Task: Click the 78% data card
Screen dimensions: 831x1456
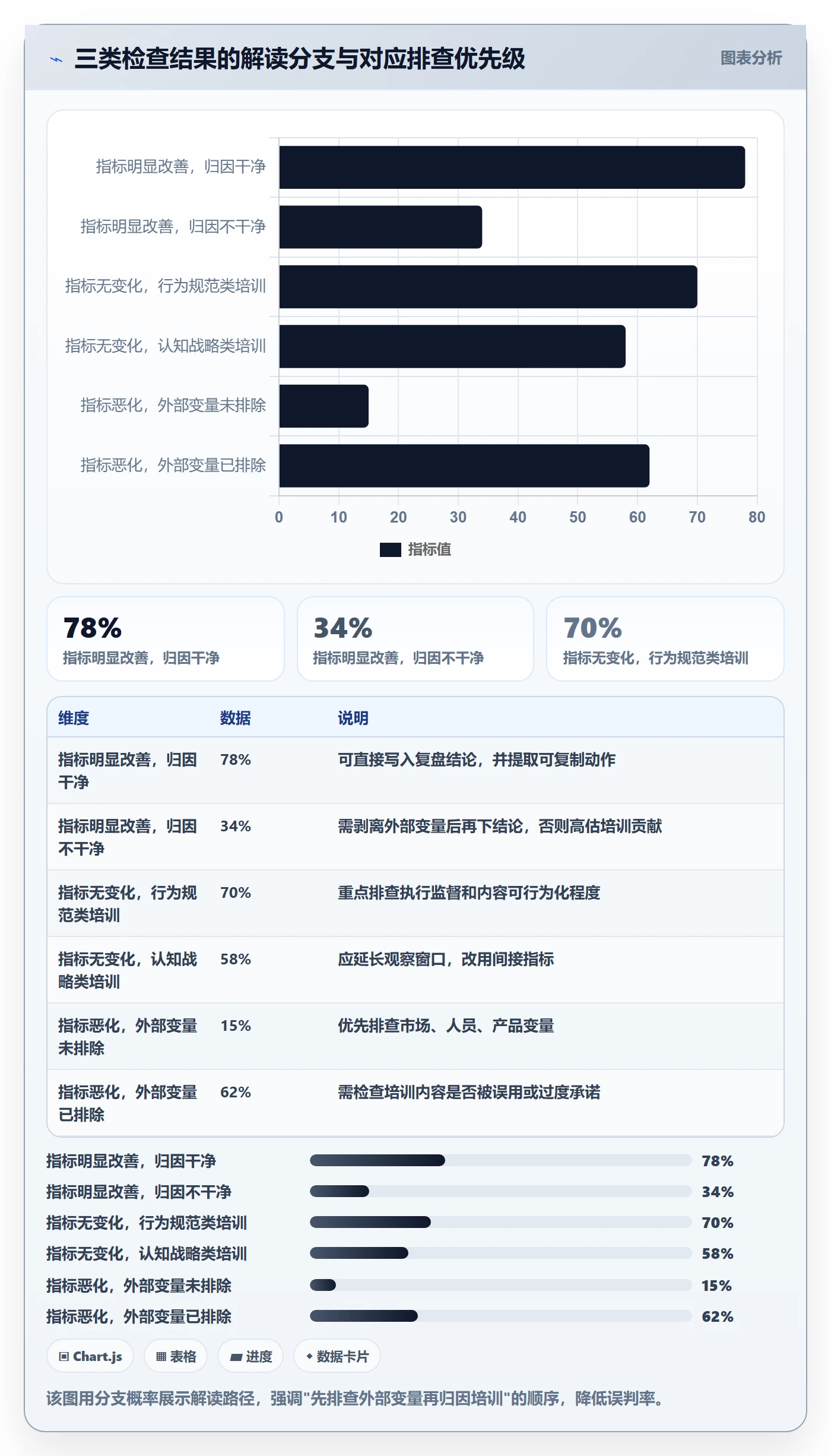Action: point(166,639)
